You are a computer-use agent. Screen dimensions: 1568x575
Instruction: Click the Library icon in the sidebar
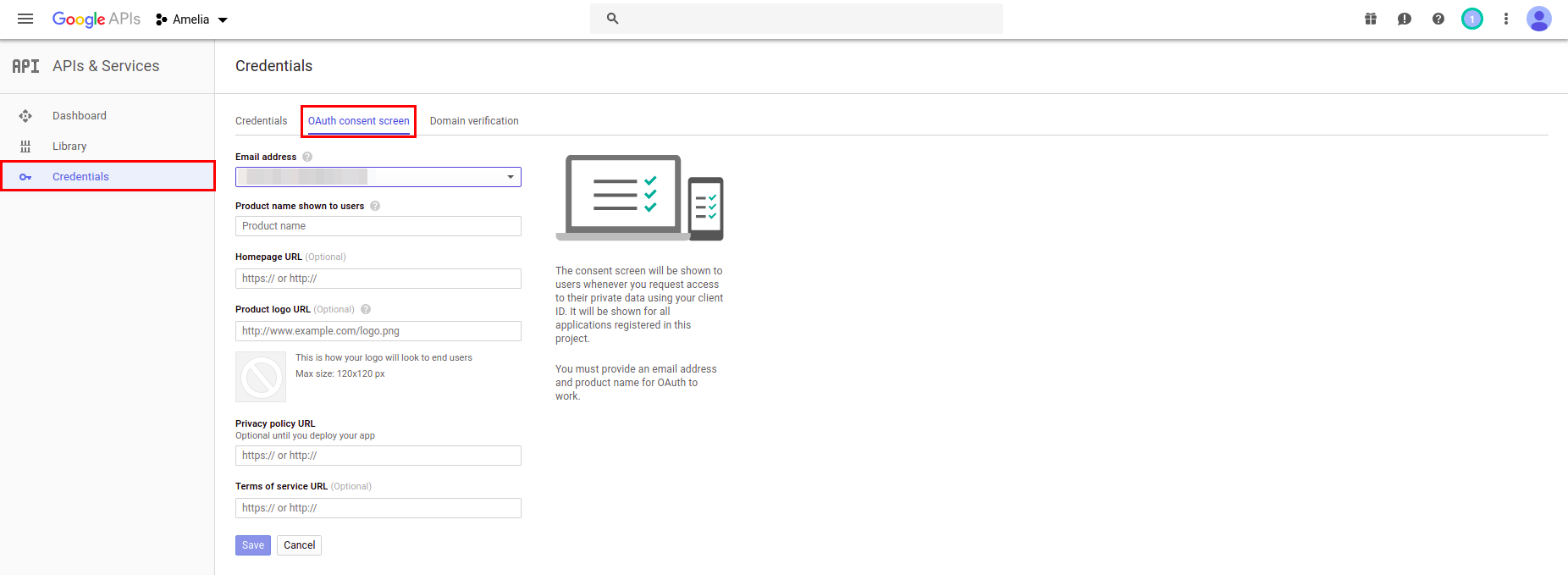pos(25,147)
